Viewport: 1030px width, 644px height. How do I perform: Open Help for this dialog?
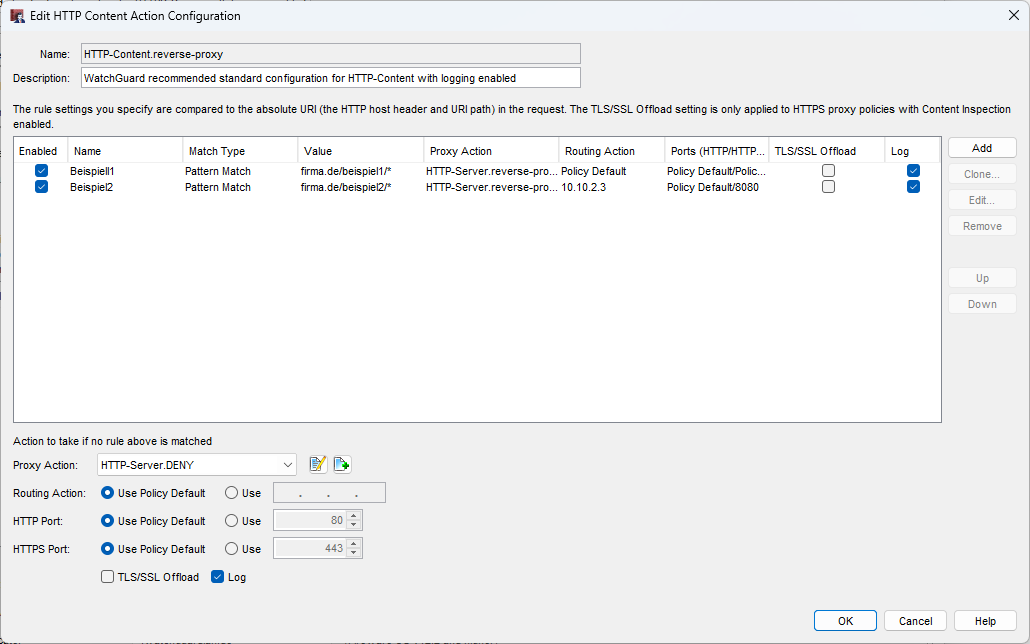coord(985,621)
